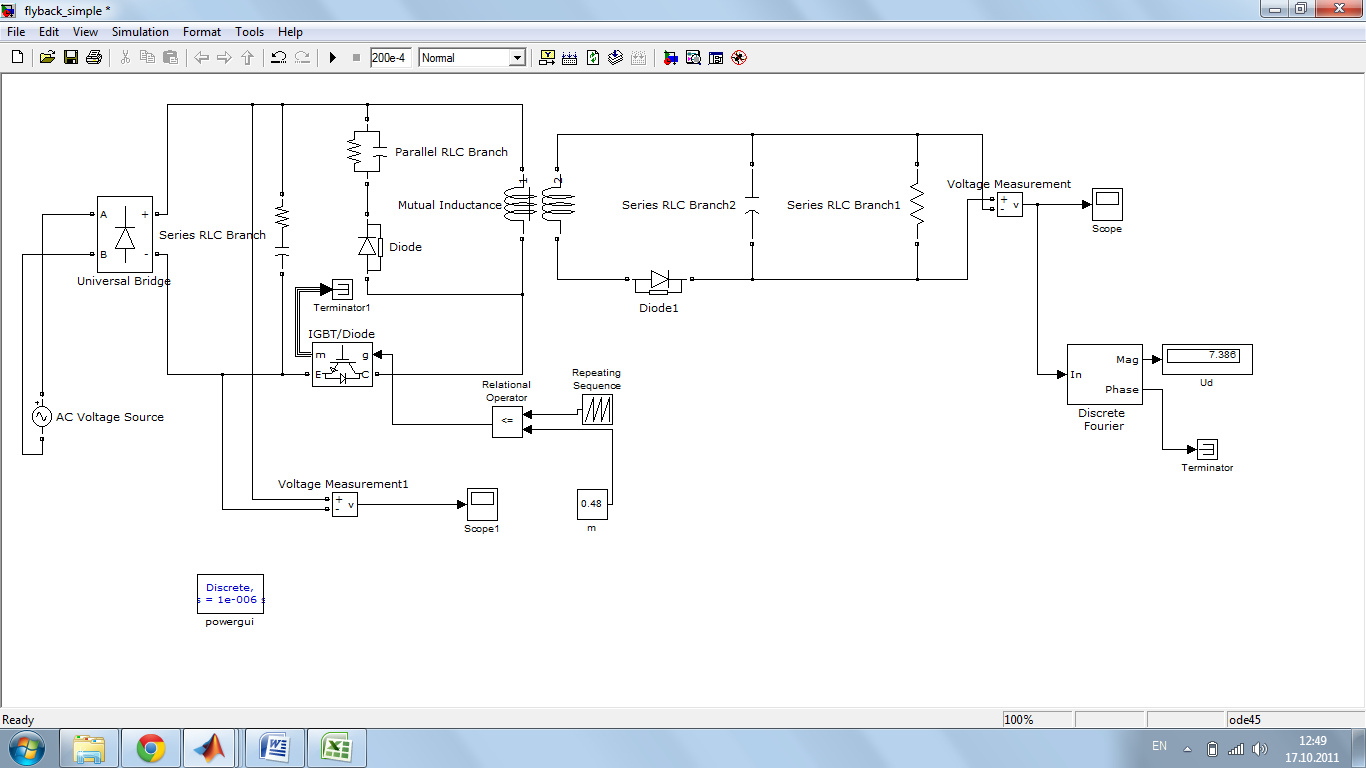Go up to the parent system with the up arrow
This screenshot has width=1366, height=768.
tap(247, 58)
